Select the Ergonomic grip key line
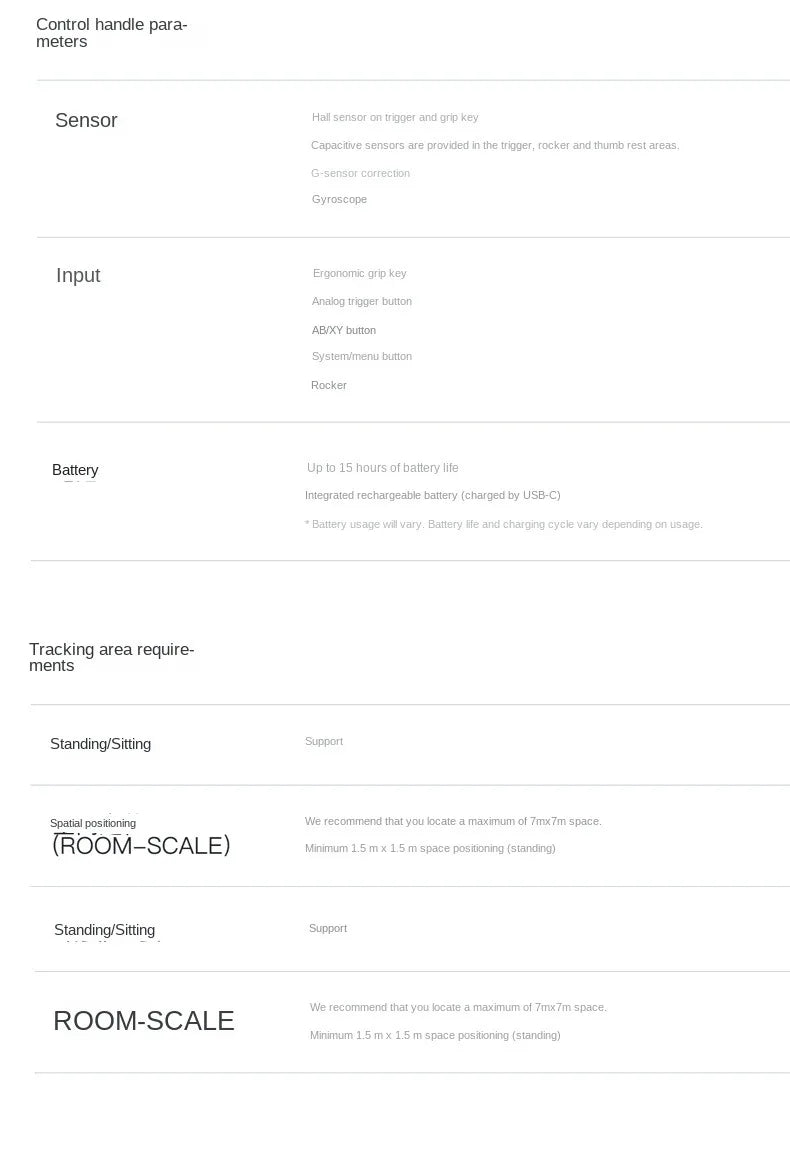790x1155 pixels. pos(360,273)
